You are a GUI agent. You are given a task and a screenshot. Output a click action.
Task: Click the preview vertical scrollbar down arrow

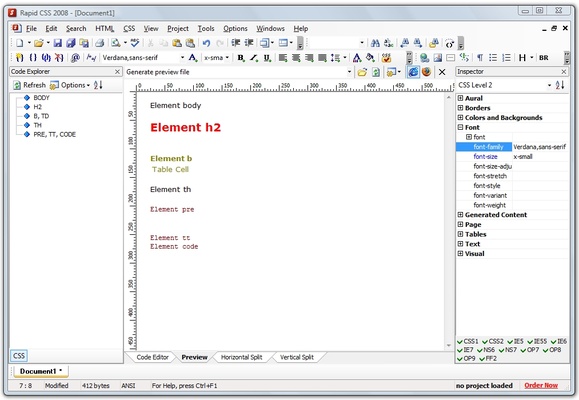(449, 346)
